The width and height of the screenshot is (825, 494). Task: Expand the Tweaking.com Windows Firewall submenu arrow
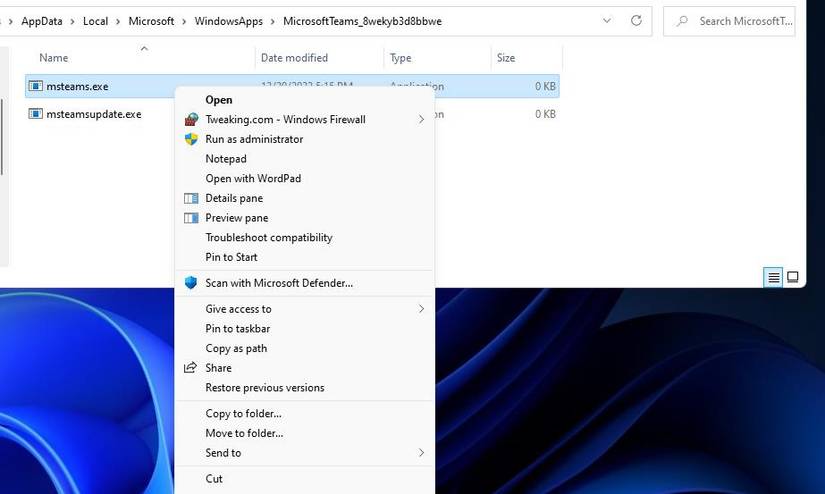pyautogui.click(x=421, y=119)
